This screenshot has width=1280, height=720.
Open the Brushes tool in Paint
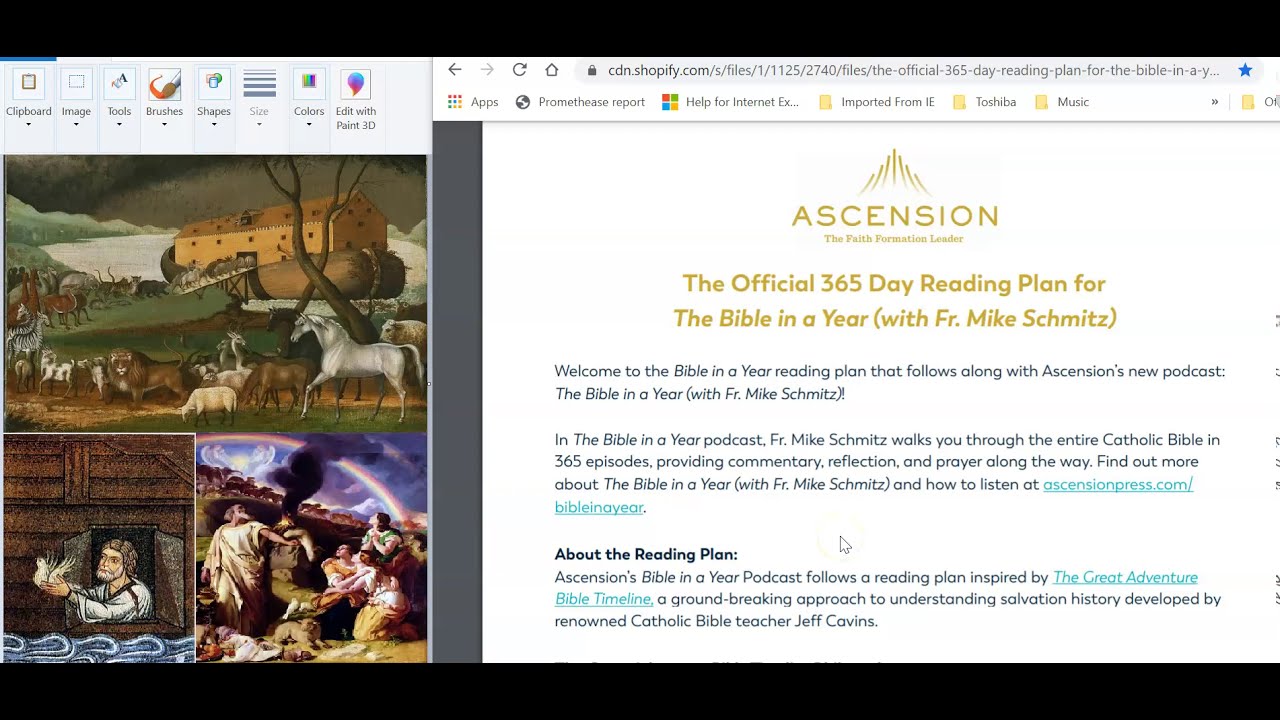point(164,100)
